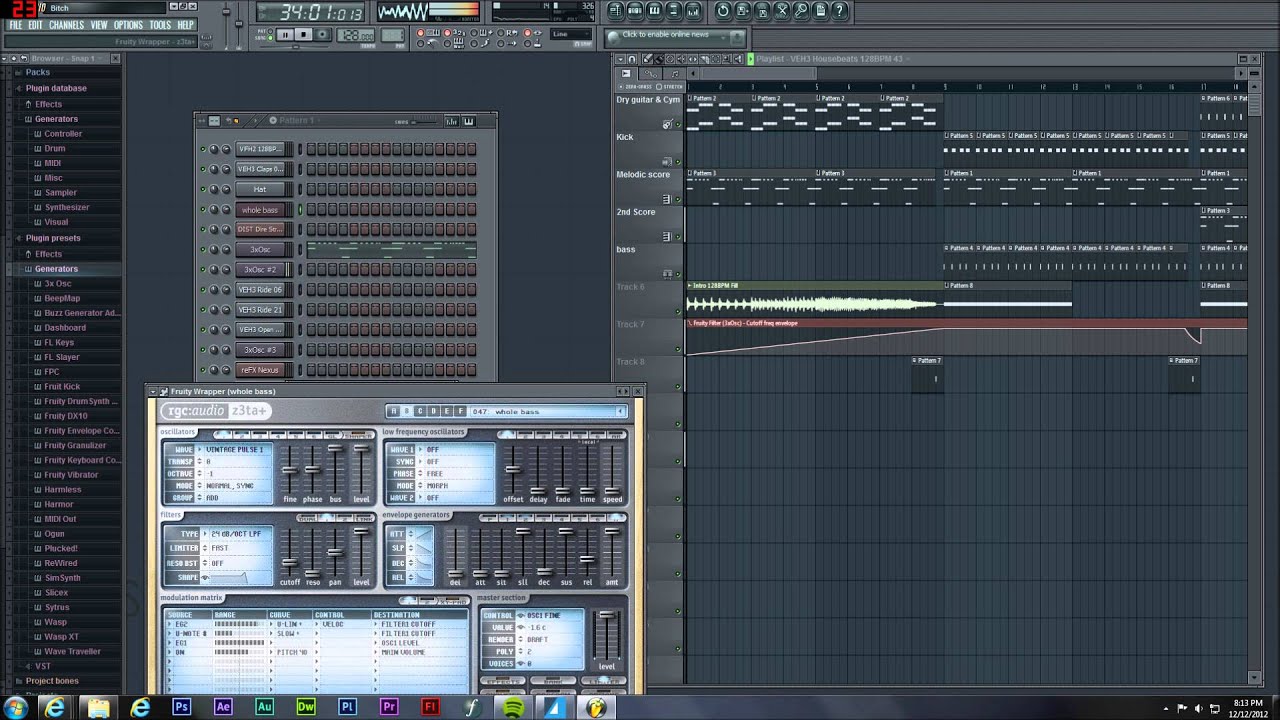Click the Melodic score track icon

coord(667,199)
